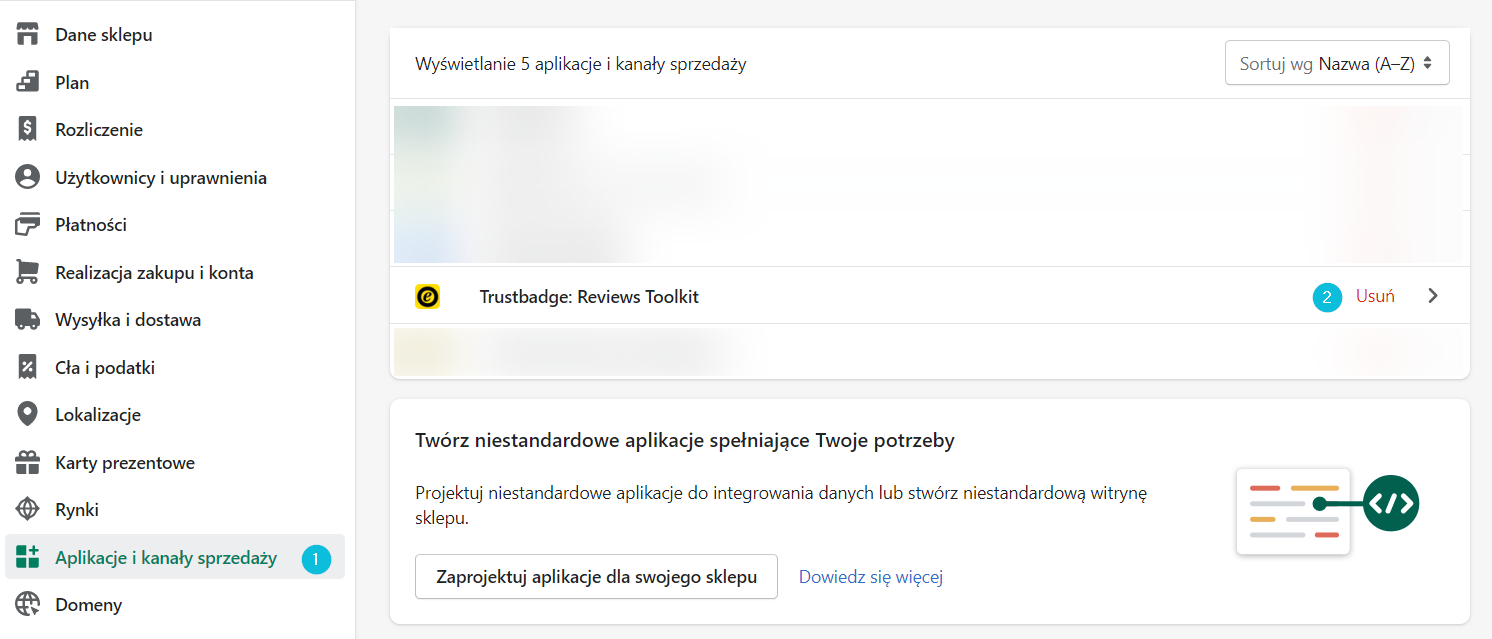
Task: Click the shopping cart icon for Realizacja zakupu
Action: pyautogui.click(x=27, y=273)
